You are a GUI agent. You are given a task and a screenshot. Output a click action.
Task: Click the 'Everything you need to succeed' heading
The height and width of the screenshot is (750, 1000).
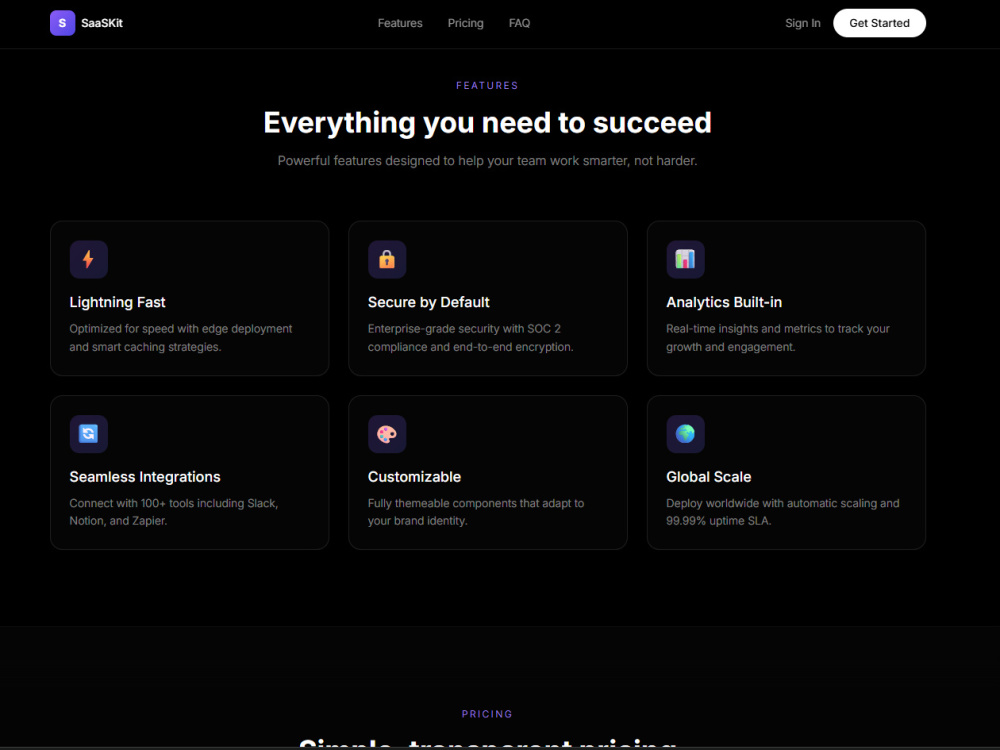pyautogui.click(x=487, y=122)
